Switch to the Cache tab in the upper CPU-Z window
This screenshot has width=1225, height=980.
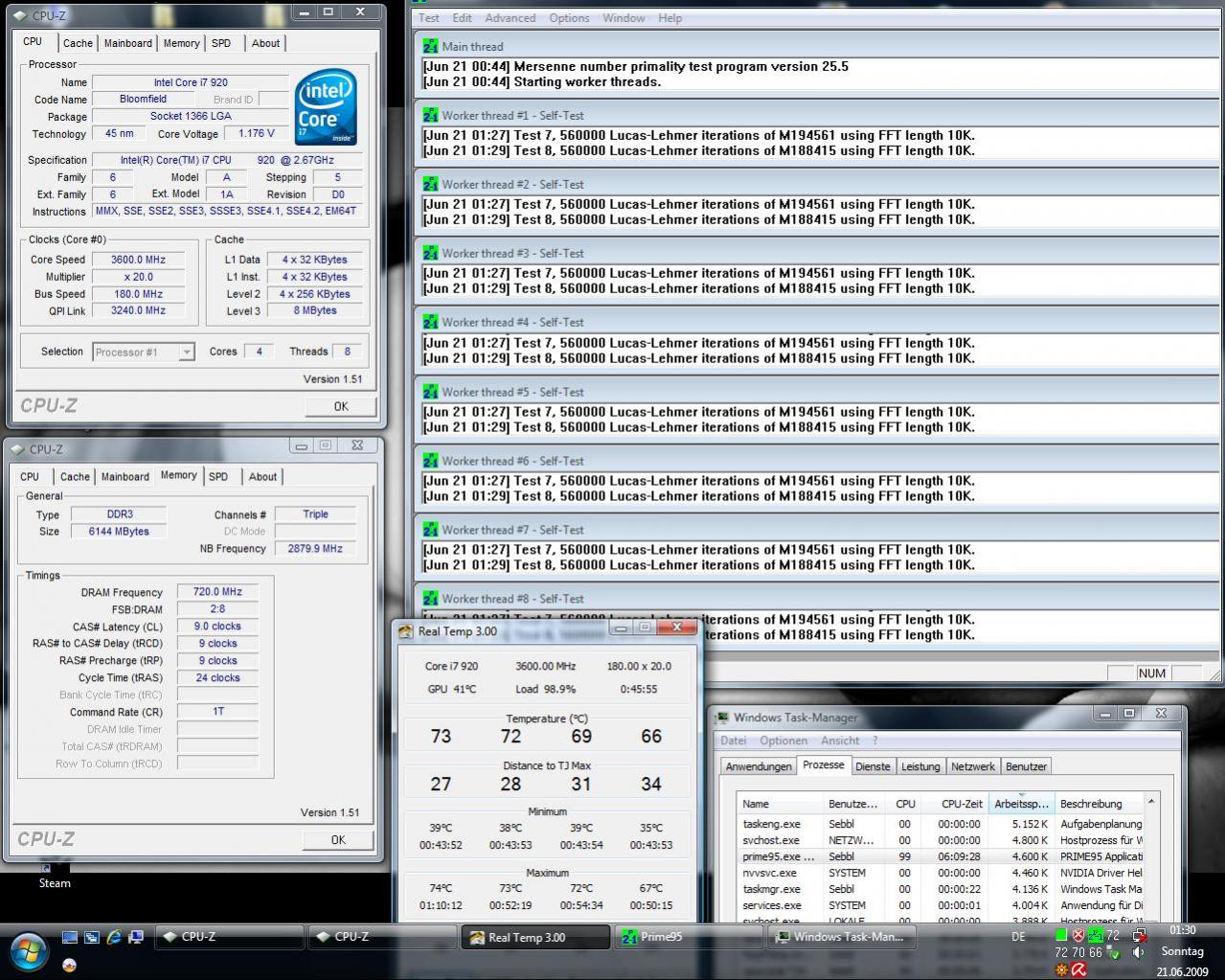[79, 43]
